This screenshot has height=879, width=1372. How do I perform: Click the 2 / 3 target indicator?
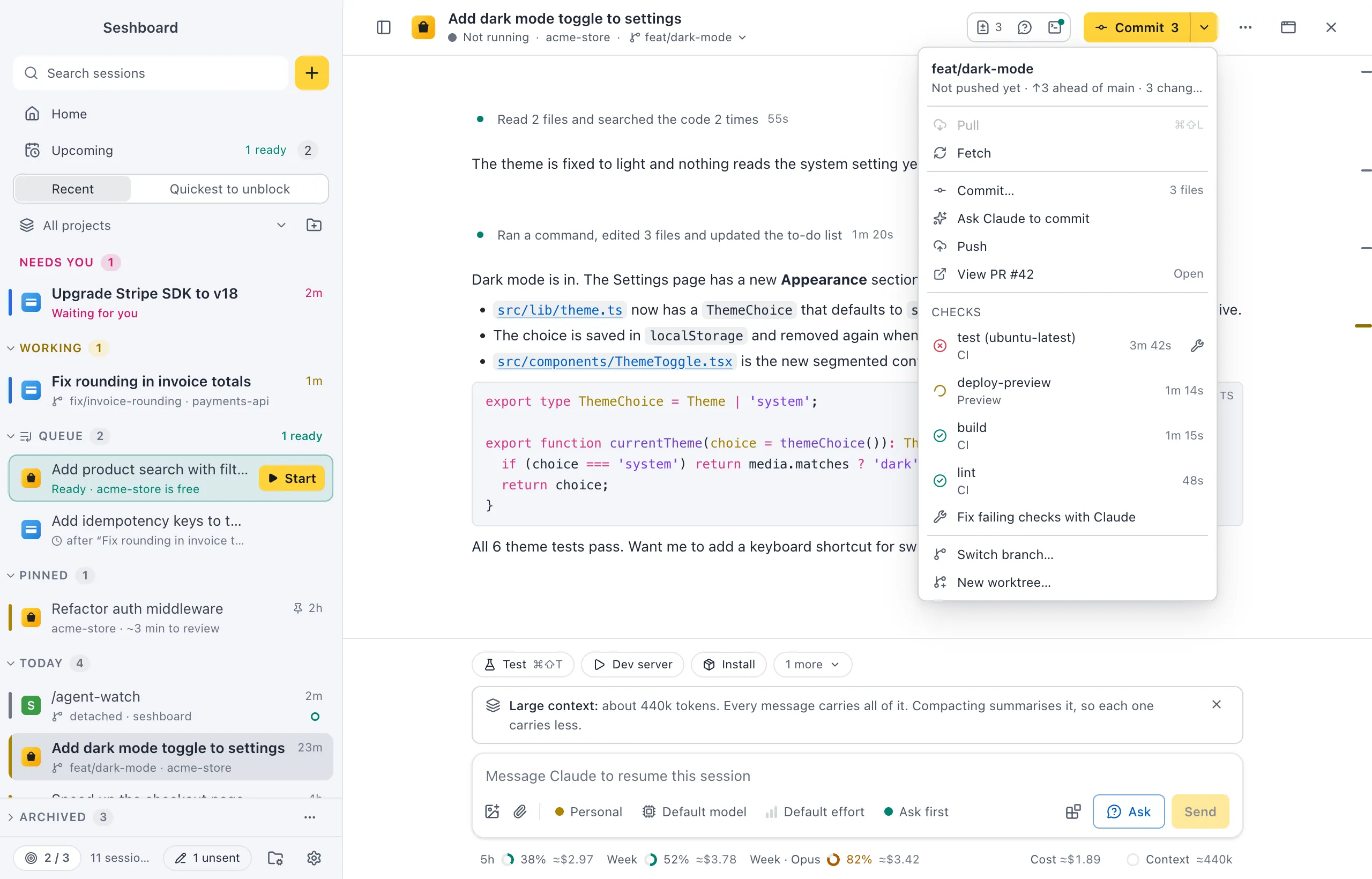47,858
